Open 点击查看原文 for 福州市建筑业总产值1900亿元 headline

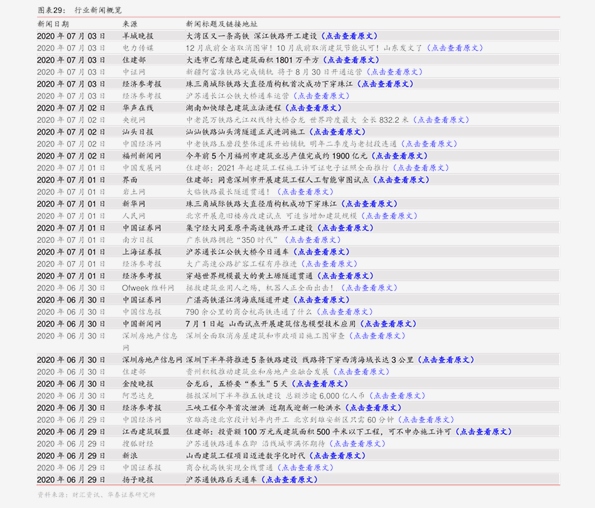[400, 156]
